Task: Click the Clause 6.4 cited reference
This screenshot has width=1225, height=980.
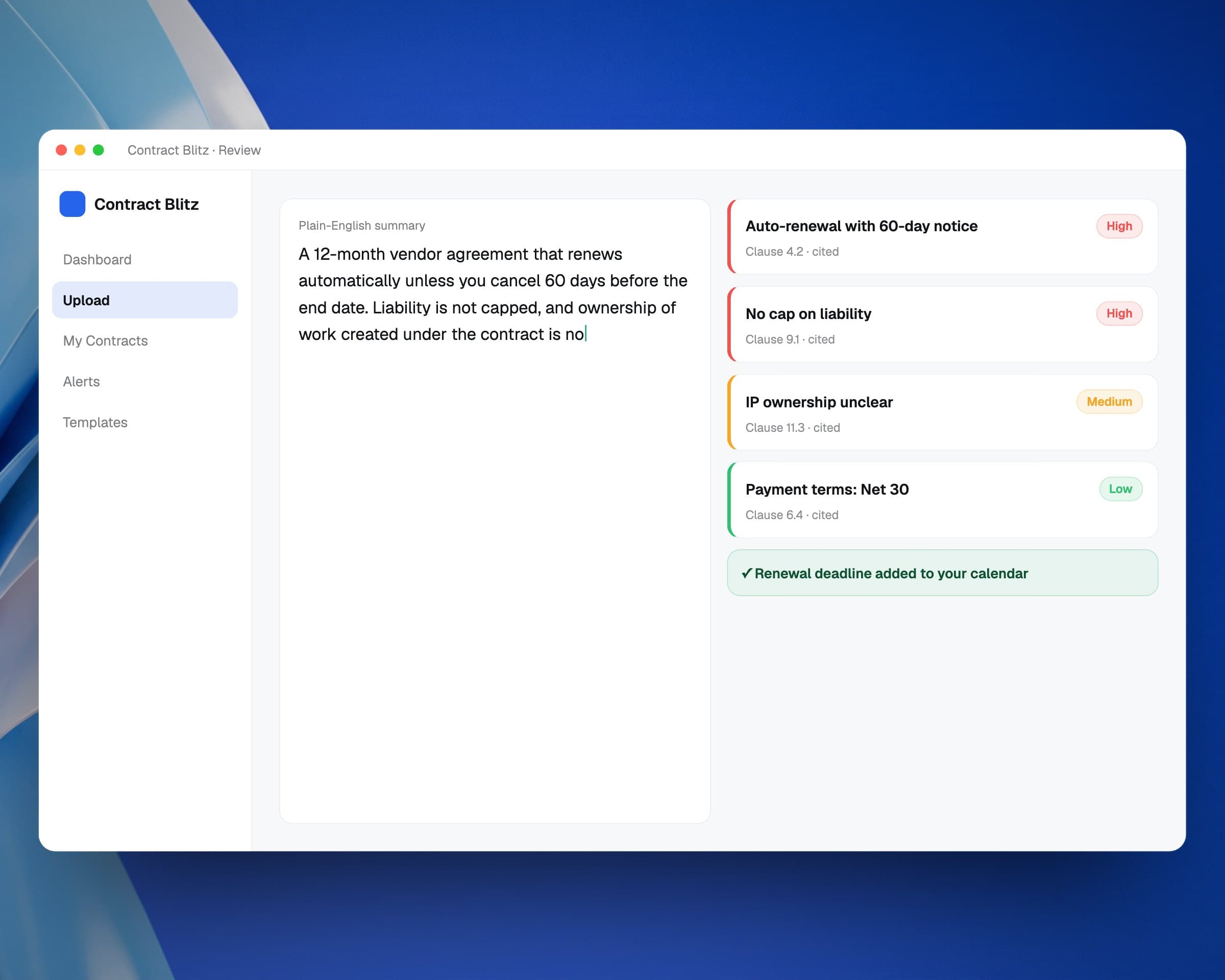Action: point(792,516)
